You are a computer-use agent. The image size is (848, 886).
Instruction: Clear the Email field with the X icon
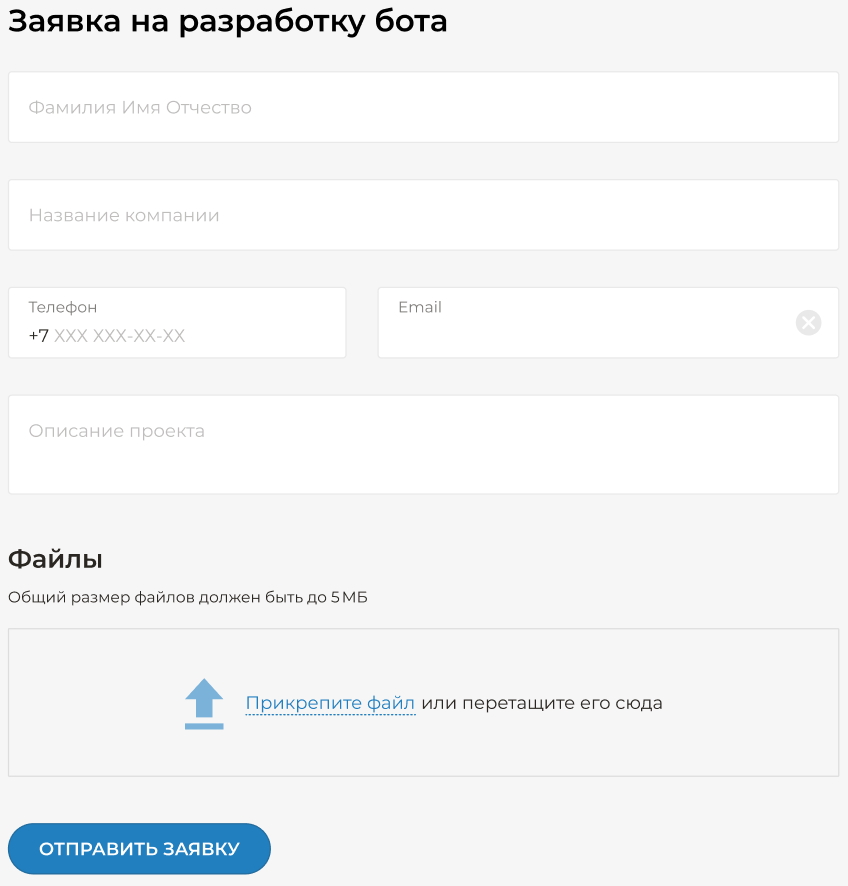point(808,322)
